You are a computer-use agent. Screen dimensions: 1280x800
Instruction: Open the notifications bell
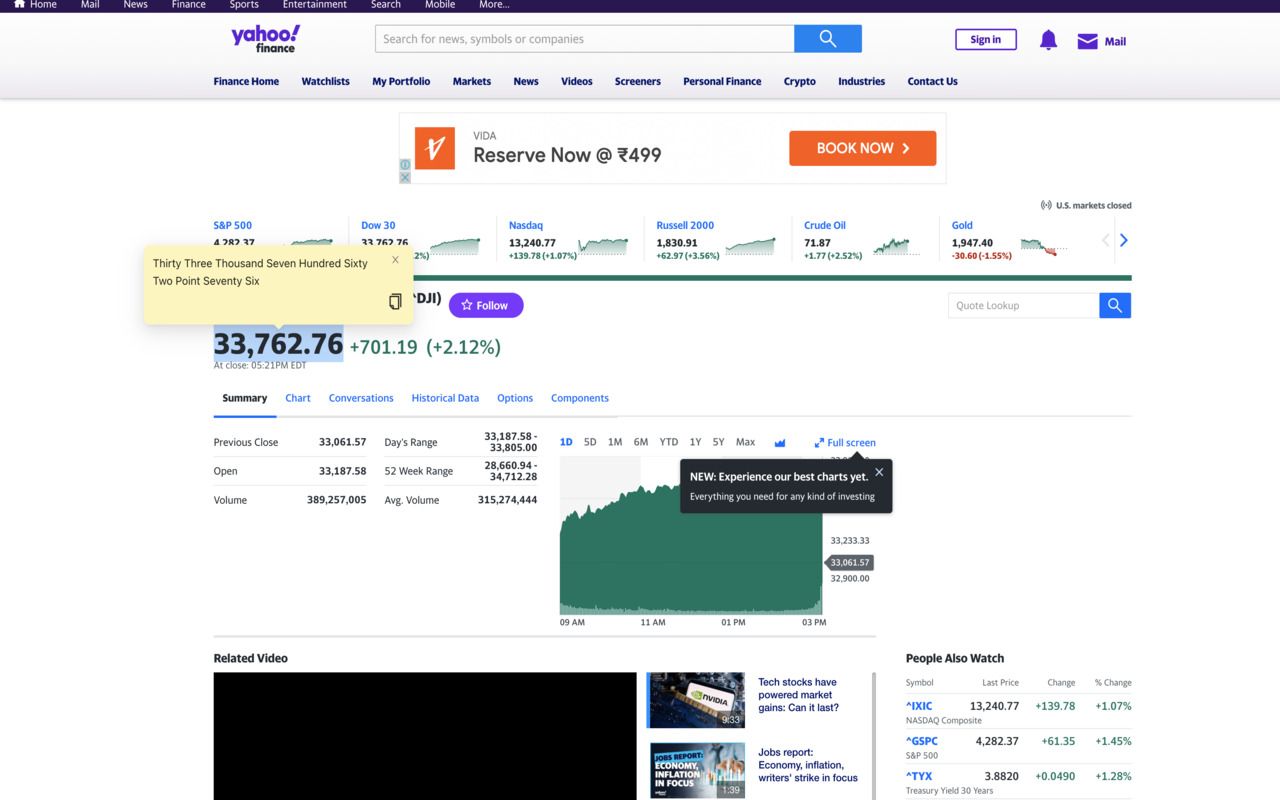(1048, 40)
